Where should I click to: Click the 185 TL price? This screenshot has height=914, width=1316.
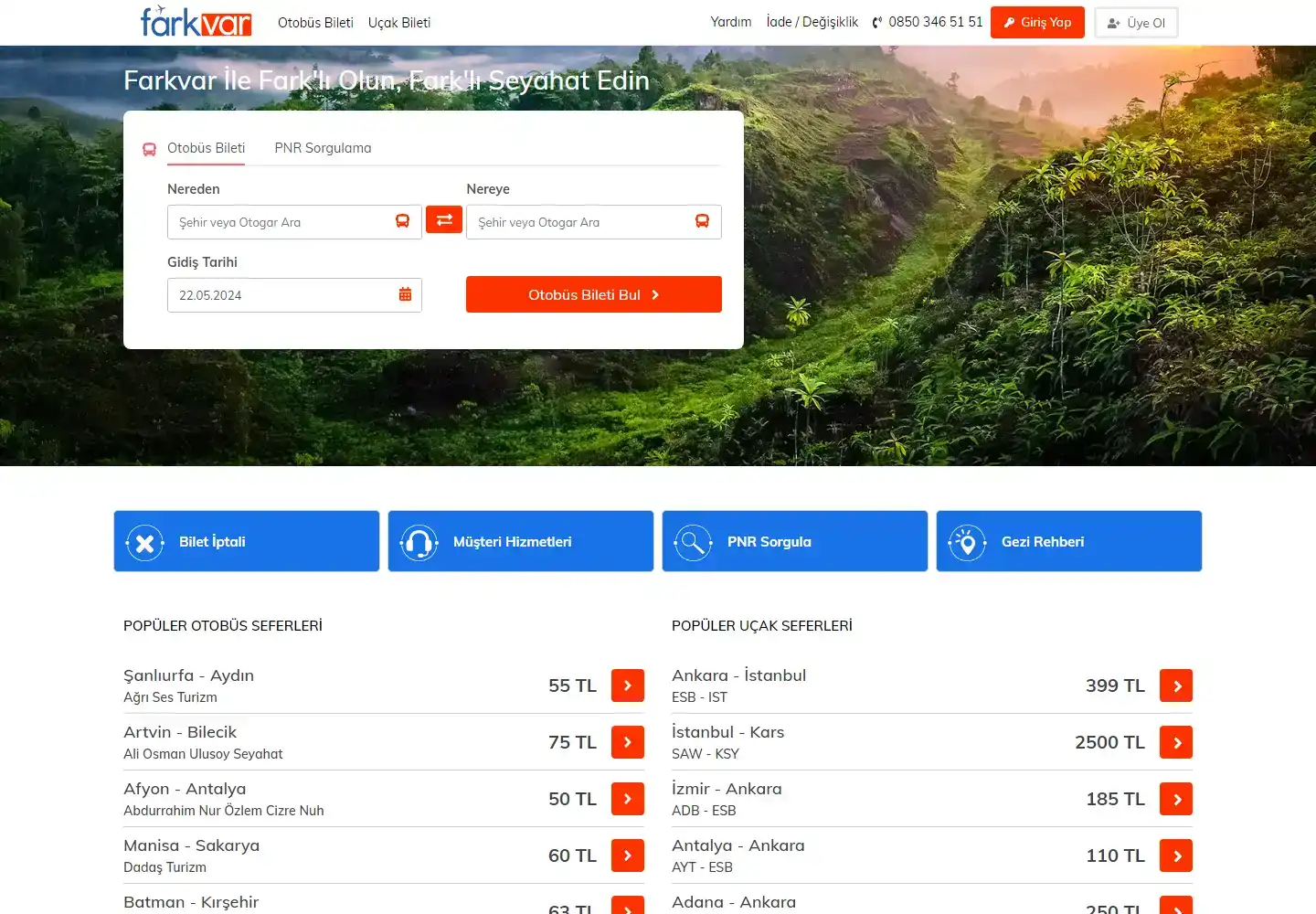coord(1115,799)
